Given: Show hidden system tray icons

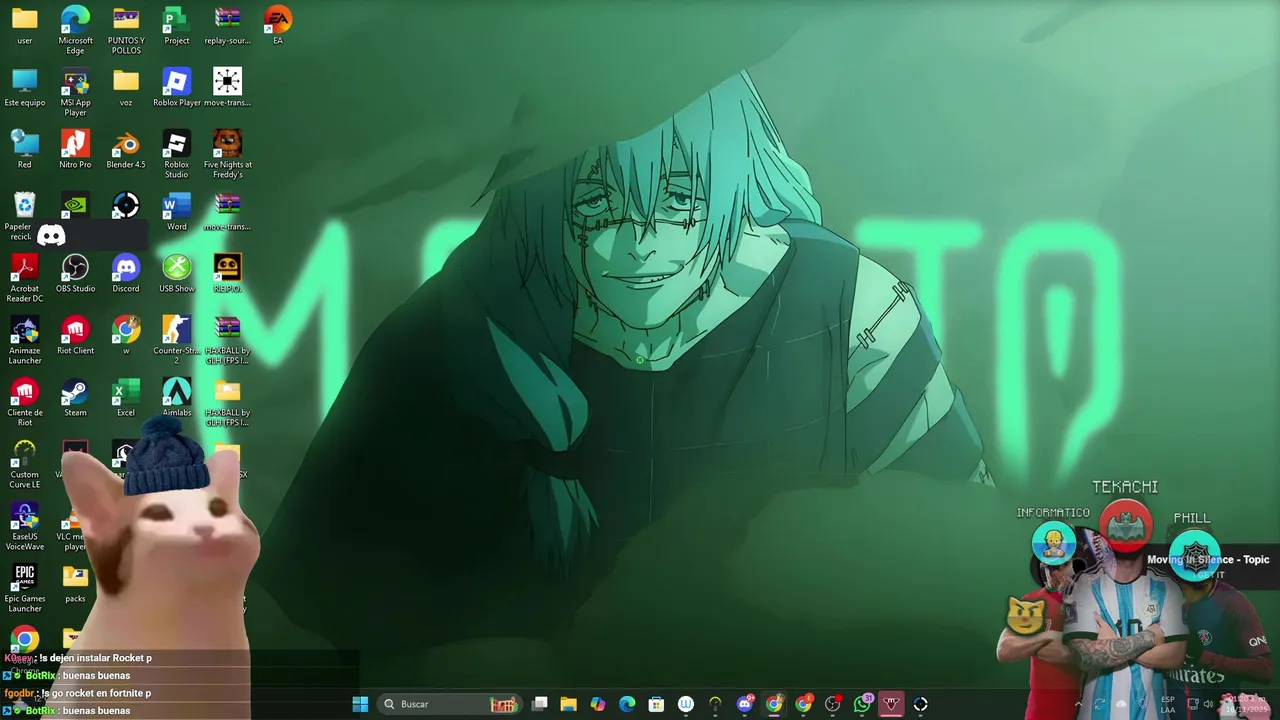Looking at the screenshot, I should (x=1077, y=704).
